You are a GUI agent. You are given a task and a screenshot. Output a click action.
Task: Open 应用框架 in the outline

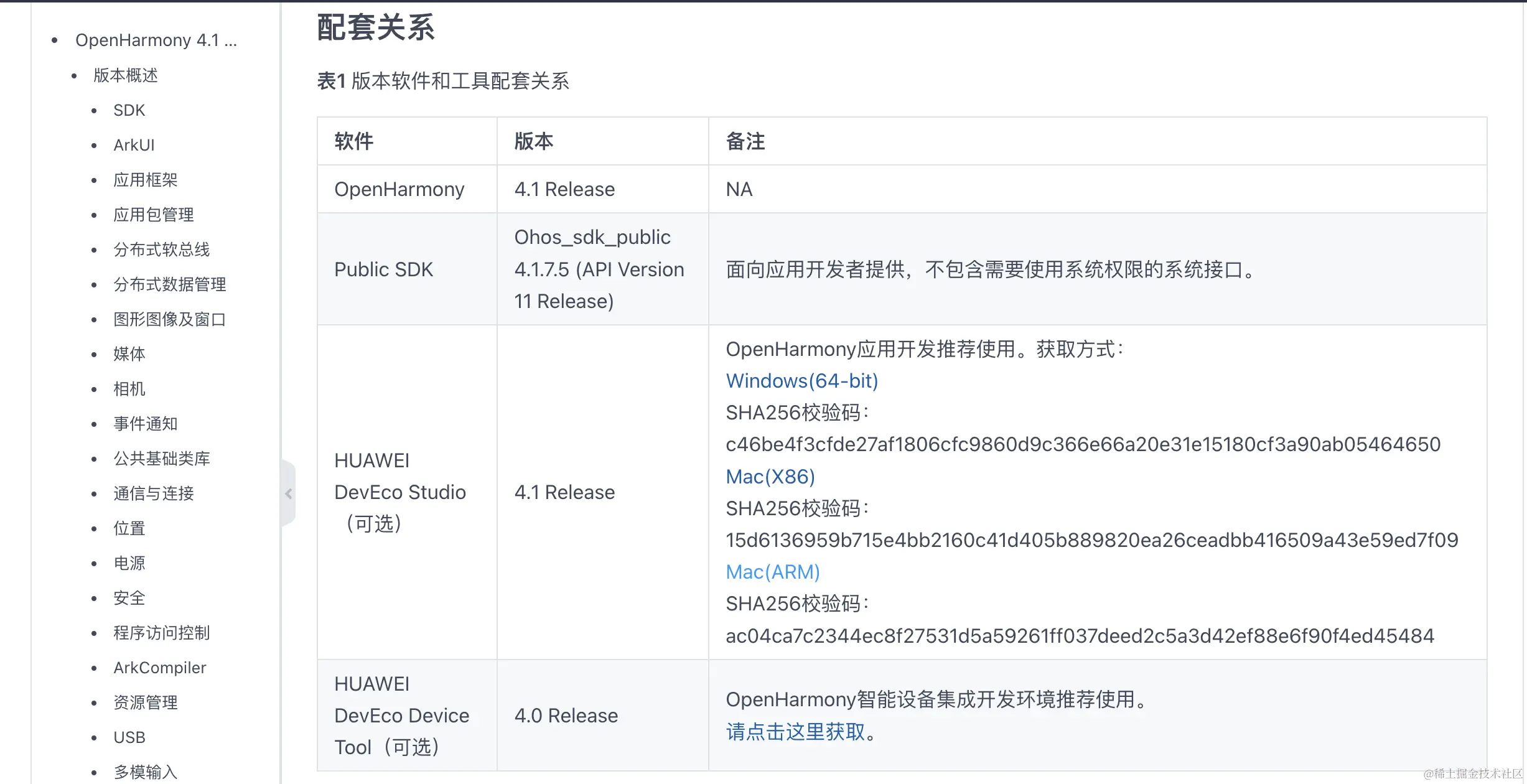[x=145, y=180]
